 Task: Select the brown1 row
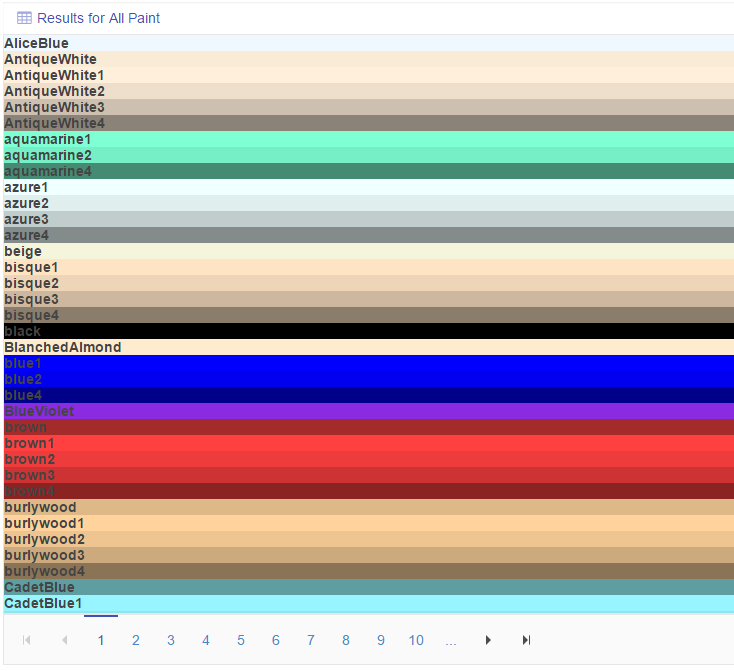369,443
